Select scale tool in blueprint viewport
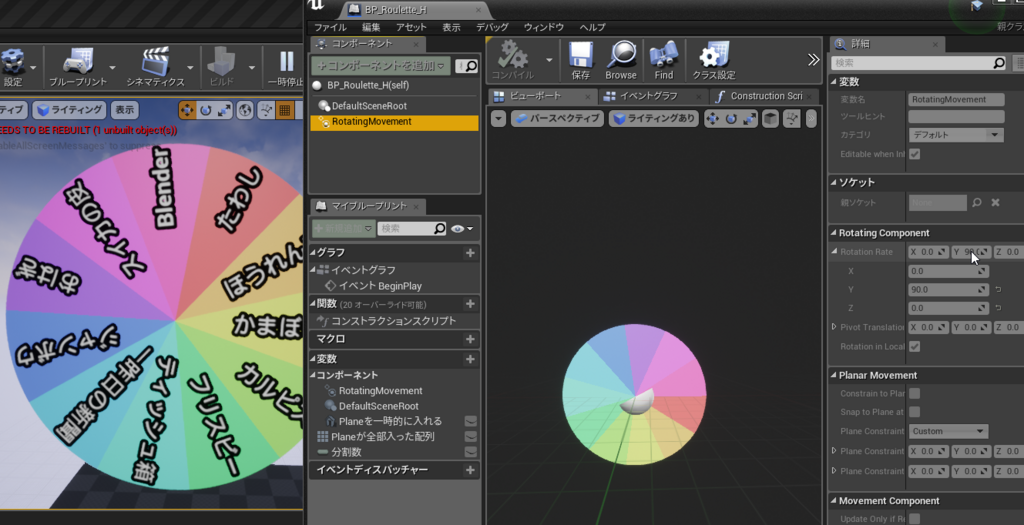This screenshot has width=1024, height=525. [749, 119]
